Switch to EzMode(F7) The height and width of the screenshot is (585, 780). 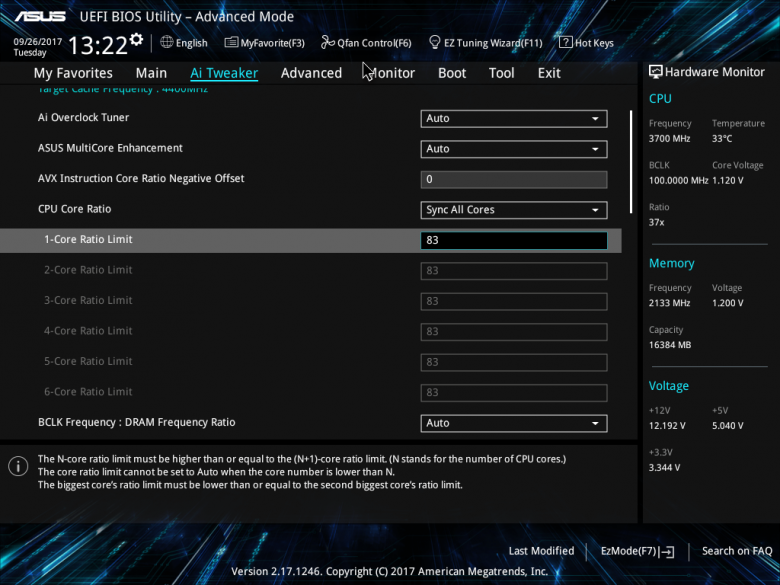pos(637,551)
